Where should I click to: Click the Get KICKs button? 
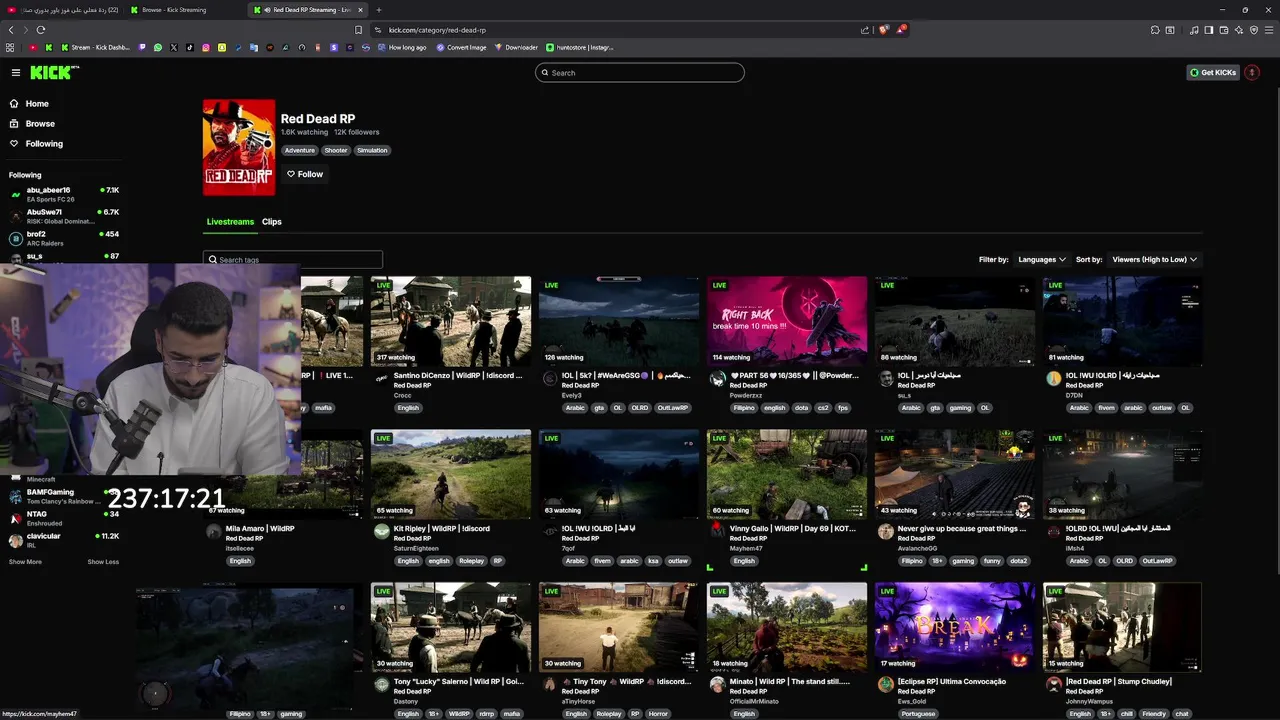1213,72
